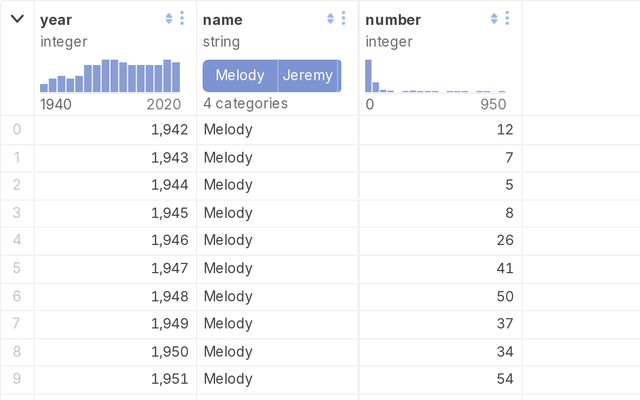Image resolution: width=640 pixels, height=400 pixels.
Task: Click the year column header
Action: pyautogui.click(x=56, y=20)
